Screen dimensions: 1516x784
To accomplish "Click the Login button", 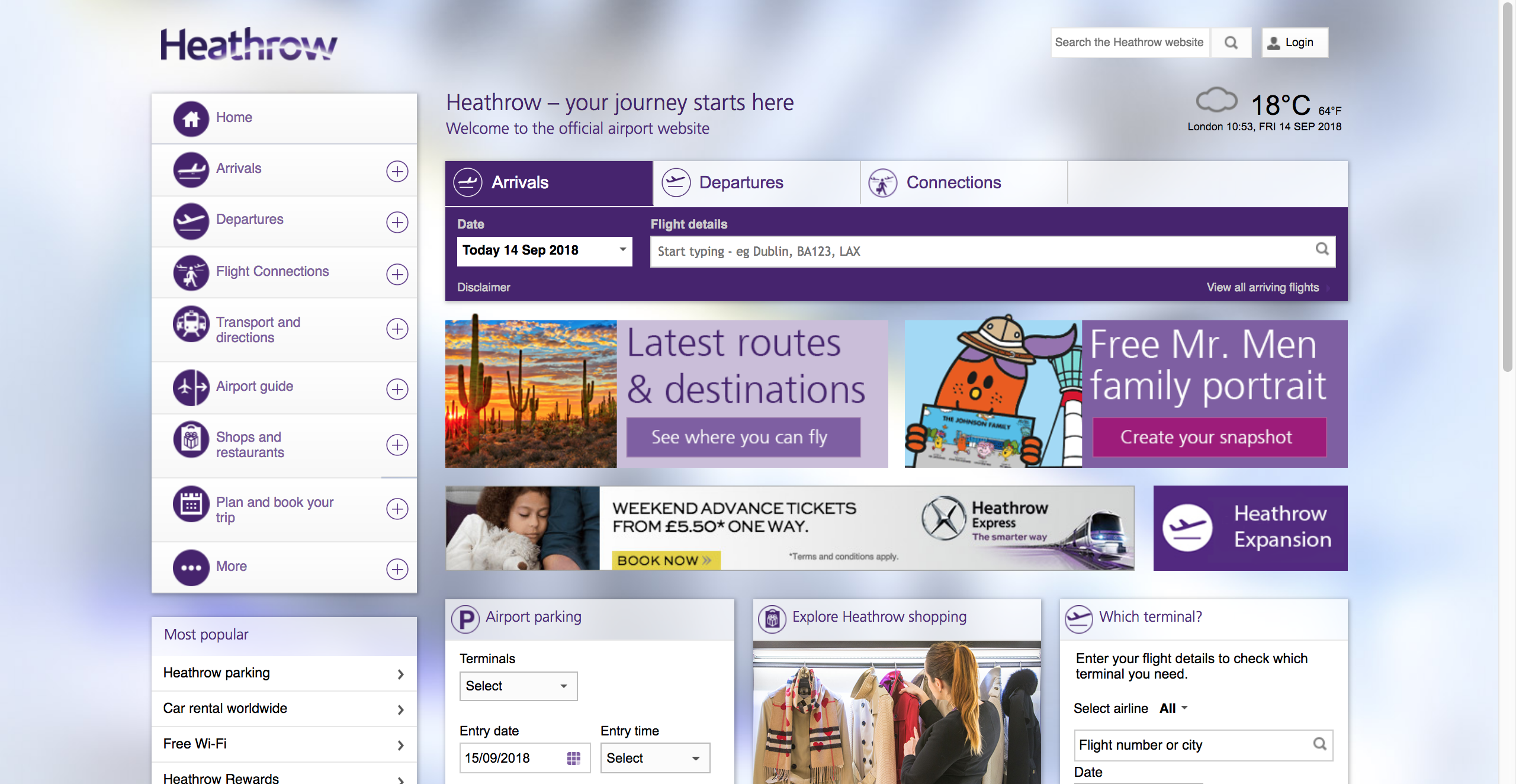I will click(1295, 43).
